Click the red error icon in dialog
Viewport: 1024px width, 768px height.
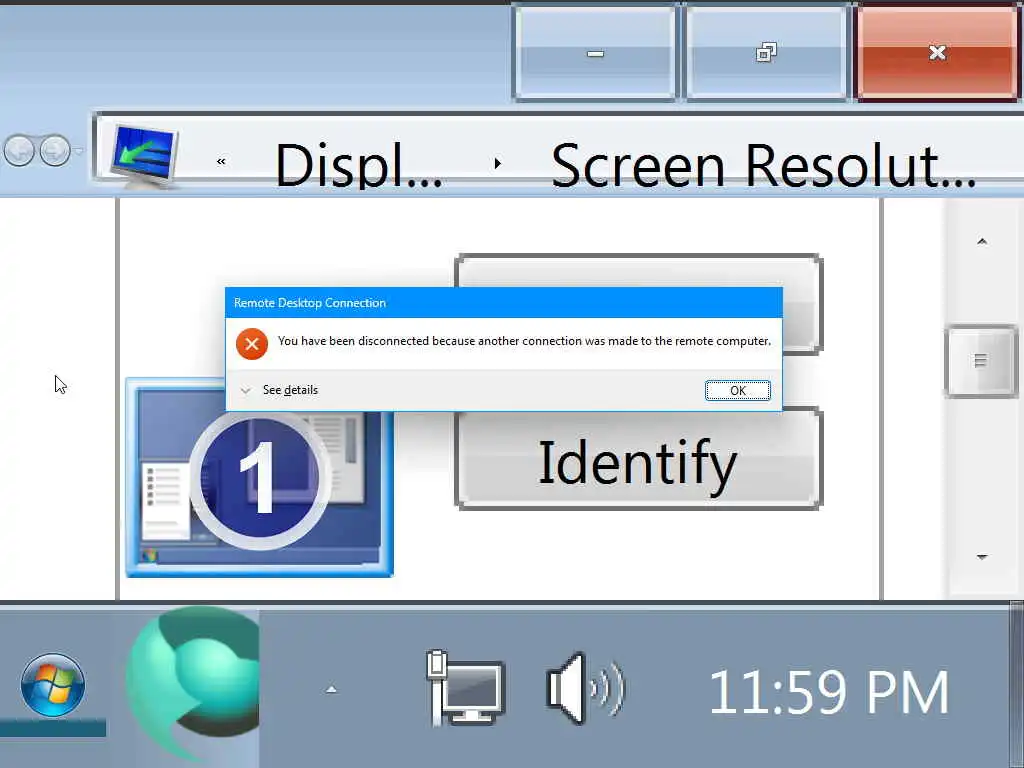point(252,344)
